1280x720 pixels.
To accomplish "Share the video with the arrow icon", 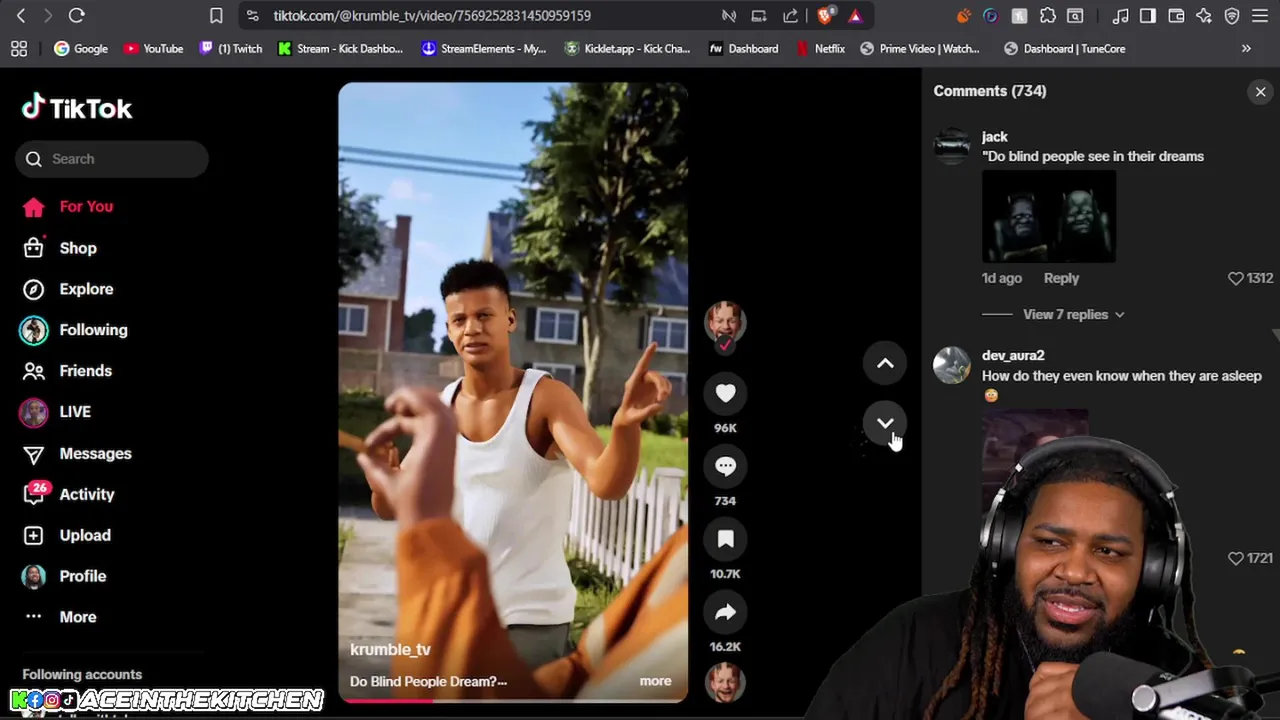I will point(725,613).
